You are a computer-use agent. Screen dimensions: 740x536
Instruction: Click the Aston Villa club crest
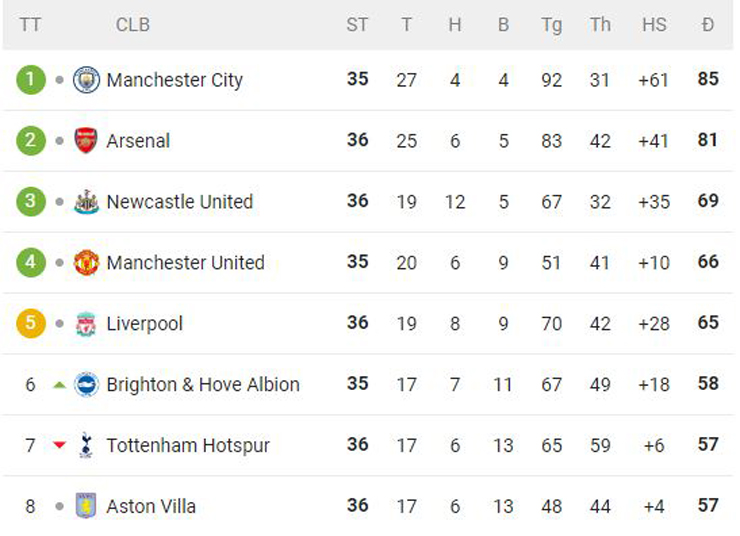(87, 506)
